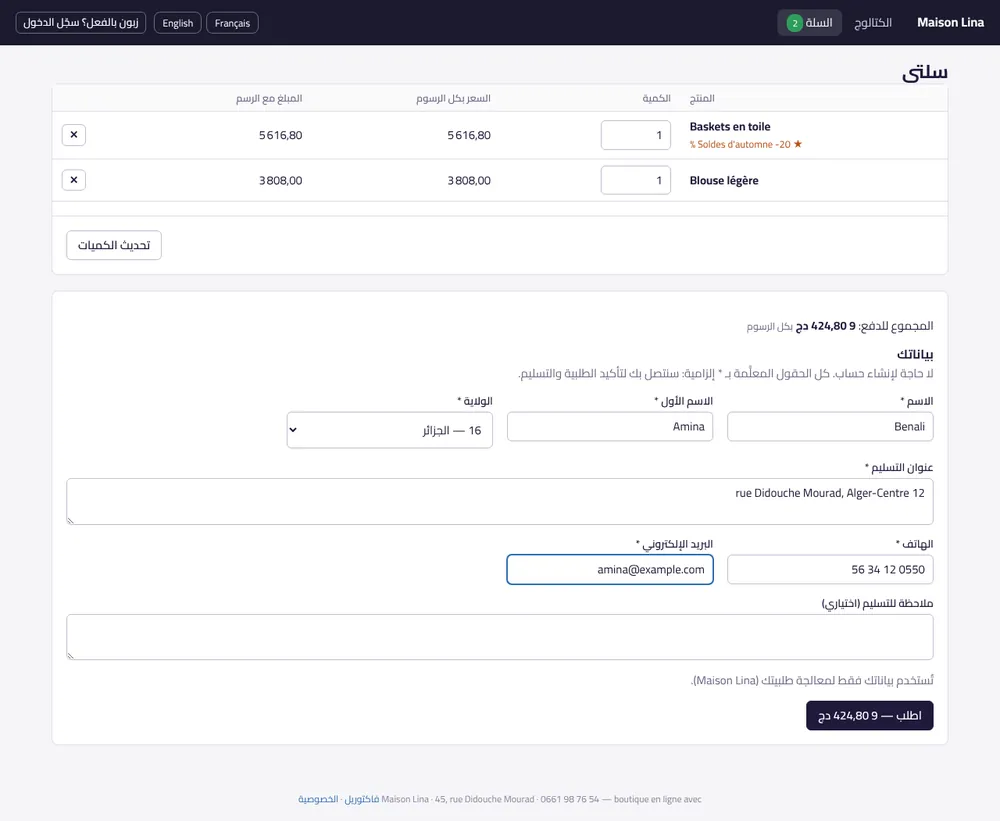Submit the order with the اطلب button

point(869,716)
